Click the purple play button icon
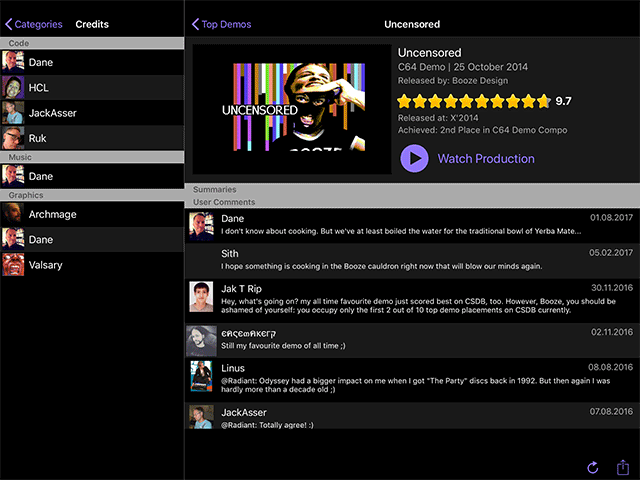The width and height of the screenshot is (640, 480). 414,158
